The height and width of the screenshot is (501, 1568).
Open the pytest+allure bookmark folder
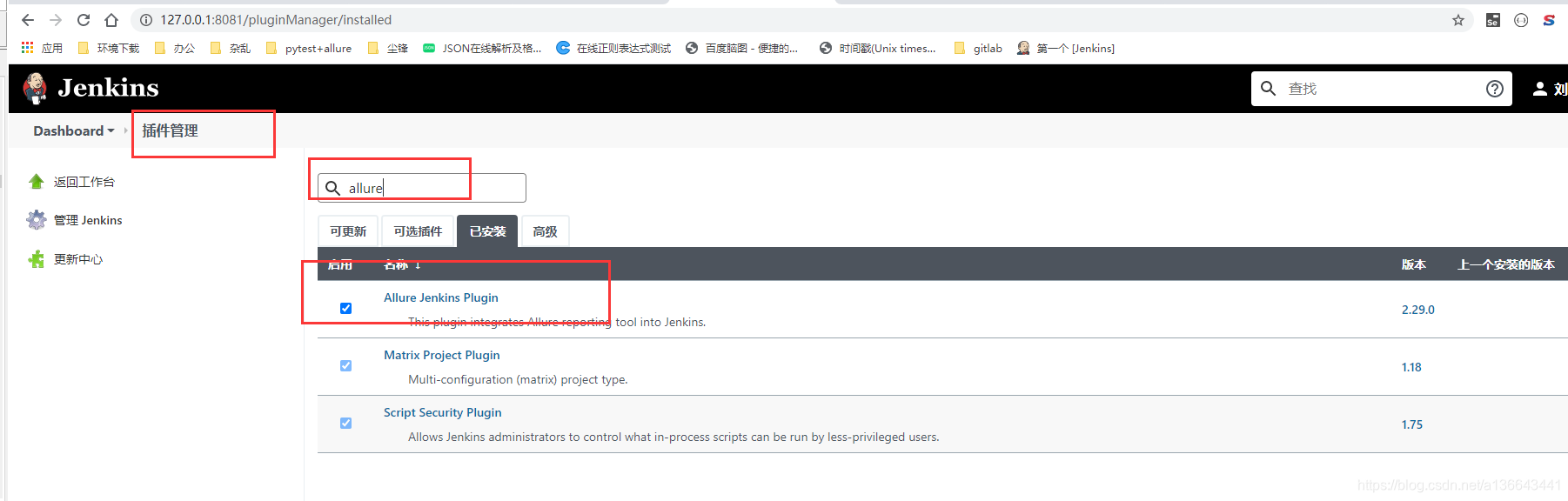tap(309, 48)
